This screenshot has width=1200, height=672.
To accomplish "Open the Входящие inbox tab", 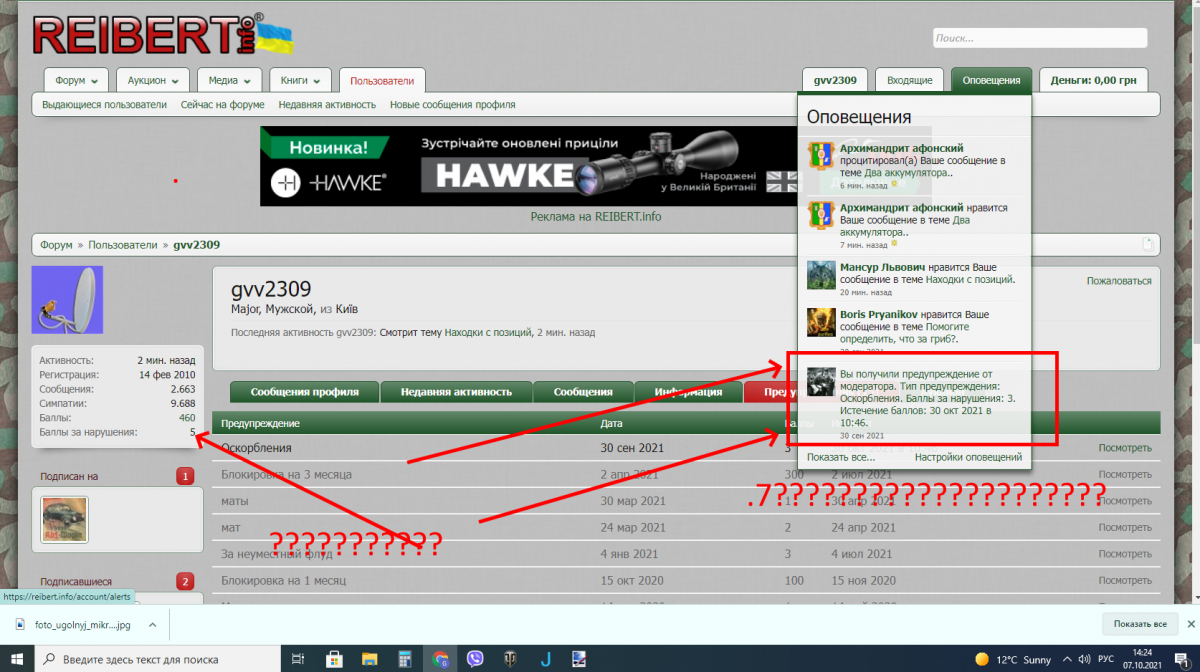I will (910, 80).
